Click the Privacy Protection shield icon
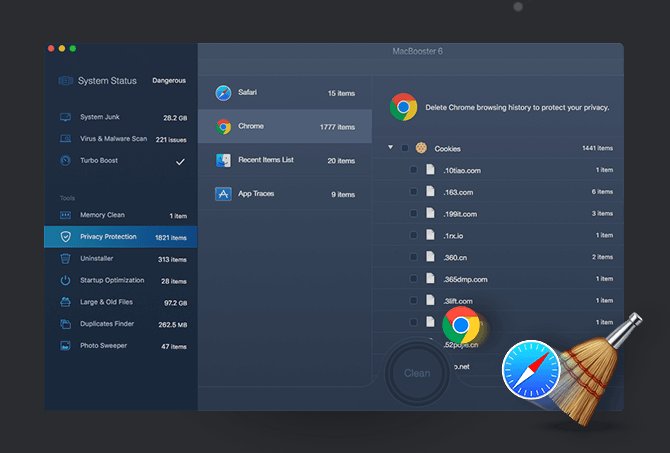Image resolution: width=670 pixels, height=453 pixels. 65,237
